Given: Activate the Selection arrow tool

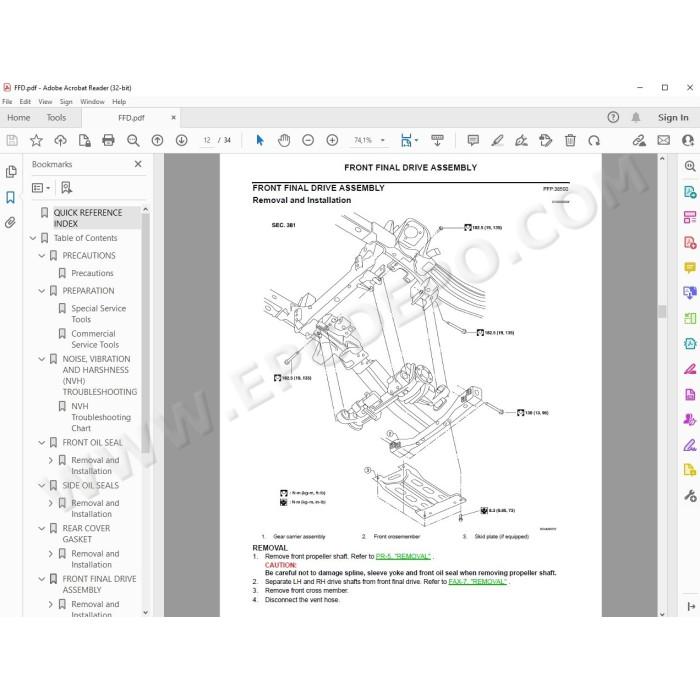Looking at the screenshot, I should coord(260,140).
